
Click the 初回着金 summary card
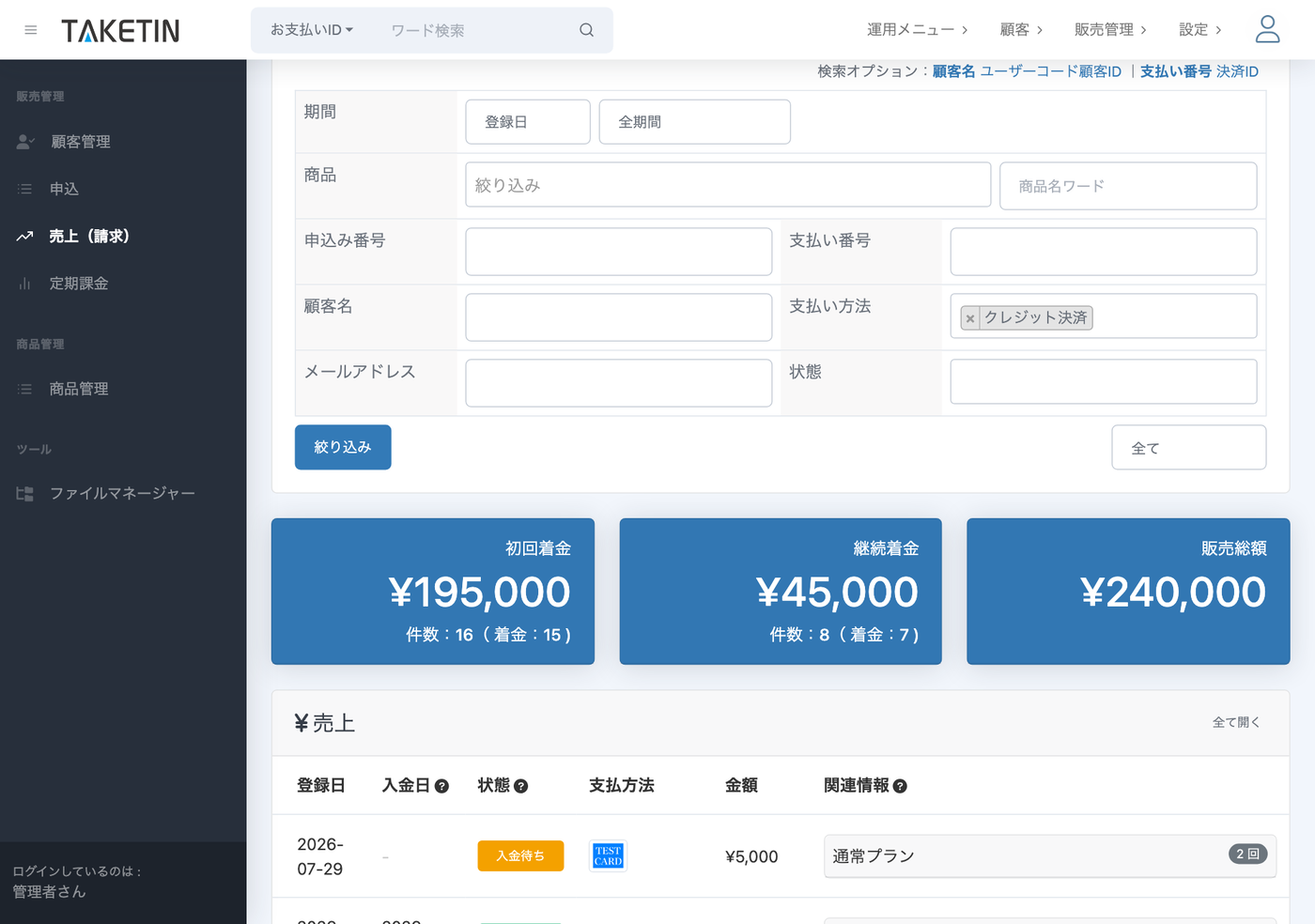(433, 592)
